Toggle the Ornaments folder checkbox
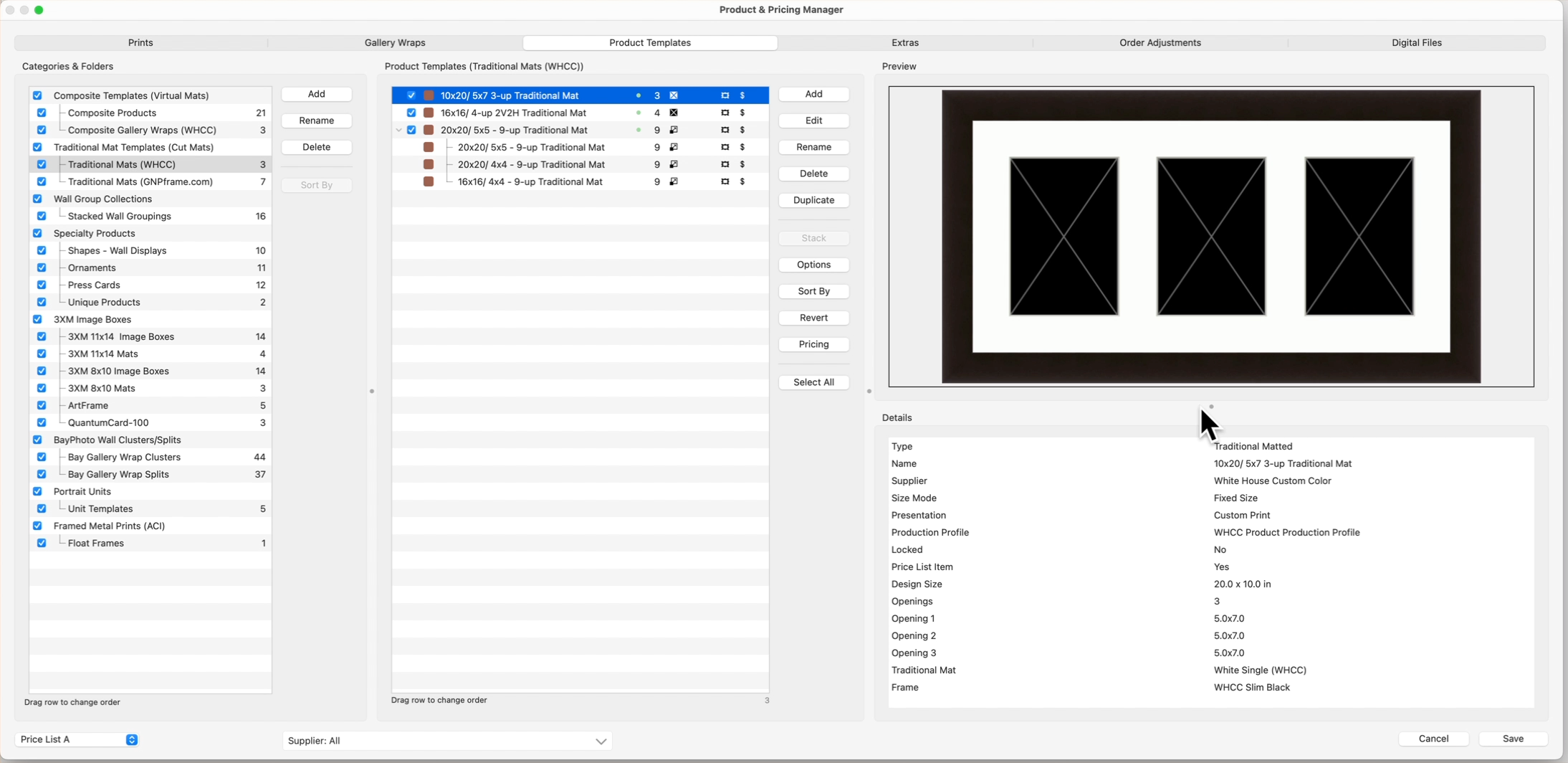The width and height of the screenshot is (1568, 763). click(x=42, y=267)
